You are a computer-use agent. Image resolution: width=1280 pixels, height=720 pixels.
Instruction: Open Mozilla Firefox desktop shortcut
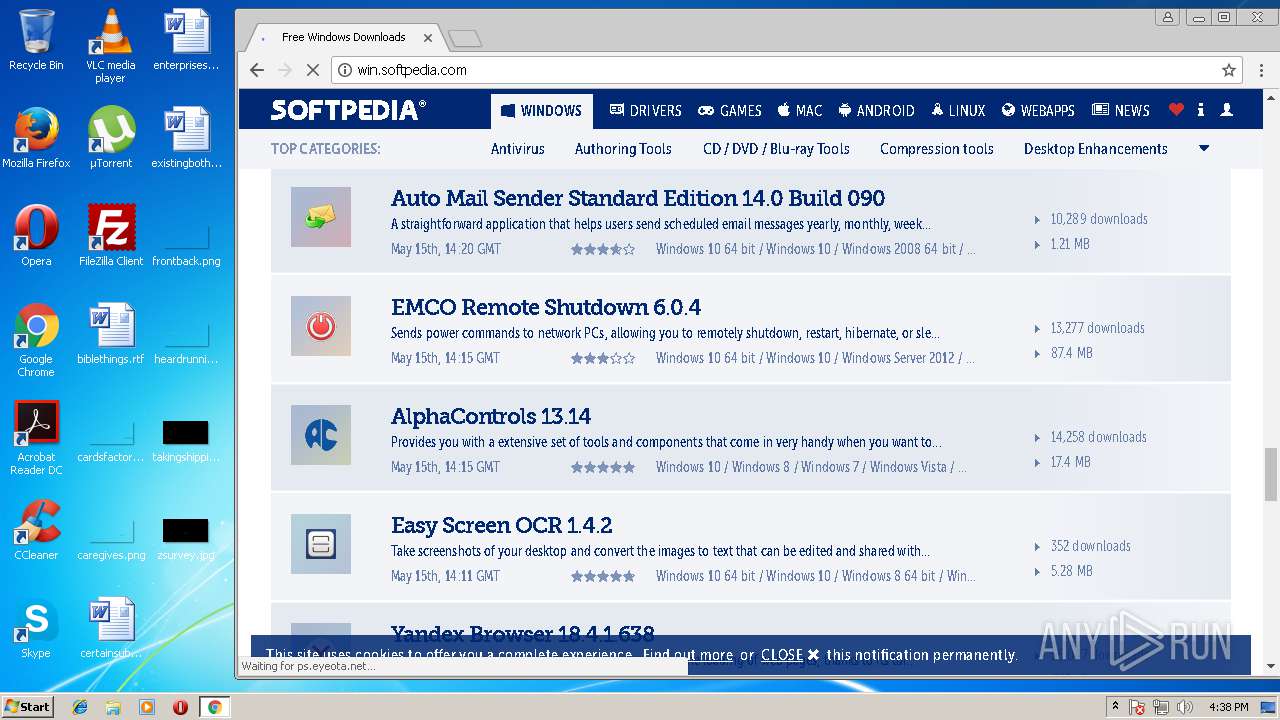click(x=36, y=138)
